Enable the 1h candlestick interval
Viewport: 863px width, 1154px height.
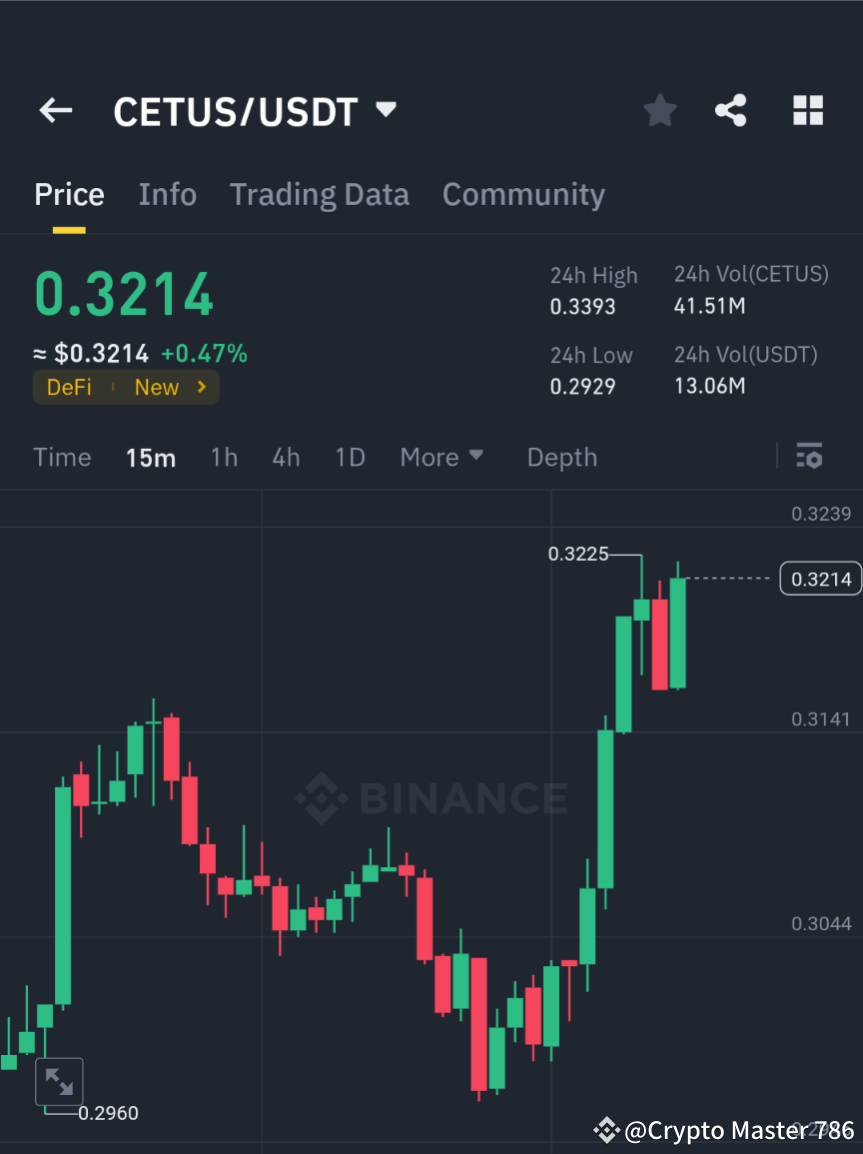pyautogui.click(x=224, y=457)
